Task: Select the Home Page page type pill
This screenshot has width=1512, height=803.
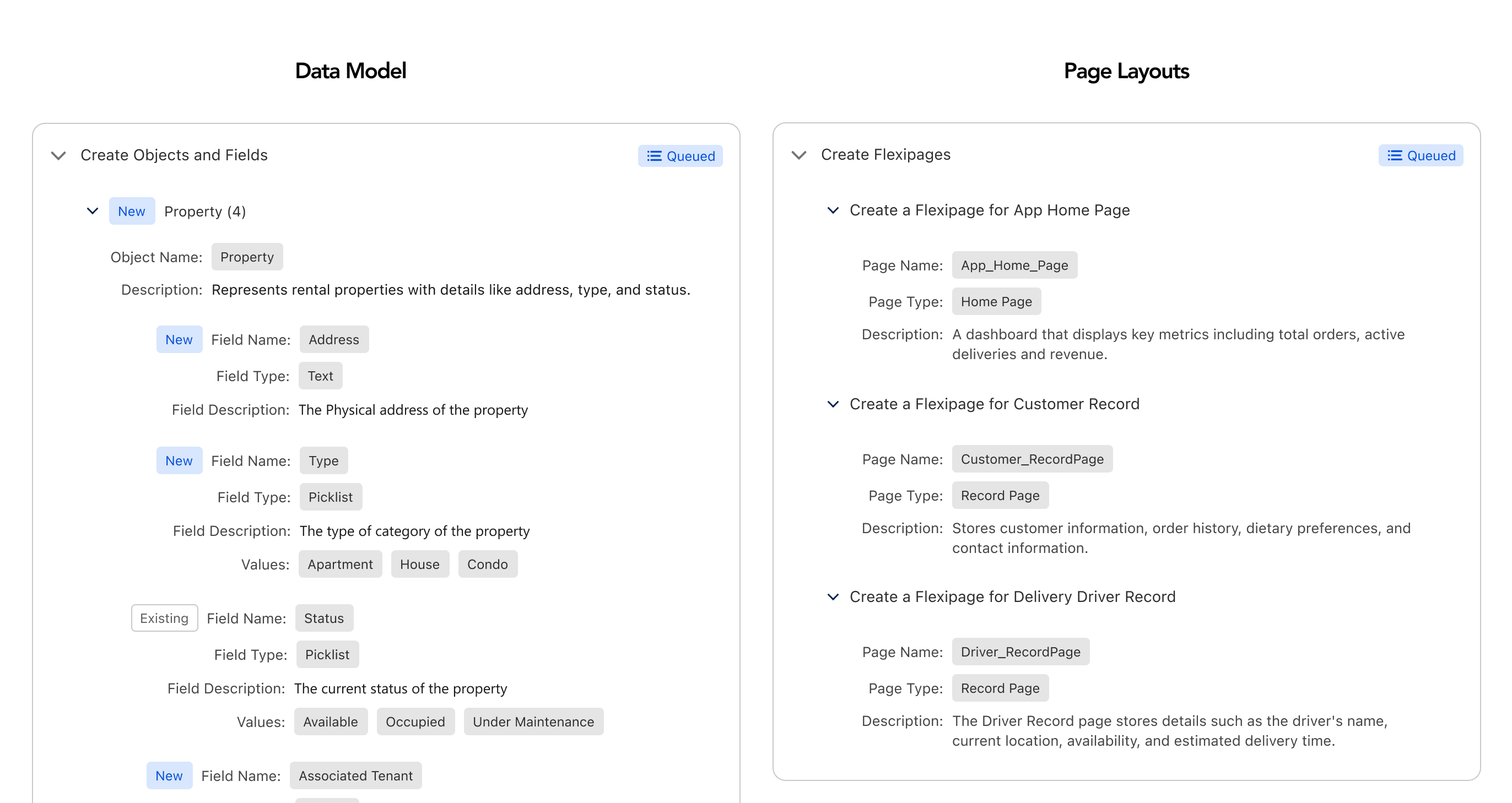Action: pos(996,301)
